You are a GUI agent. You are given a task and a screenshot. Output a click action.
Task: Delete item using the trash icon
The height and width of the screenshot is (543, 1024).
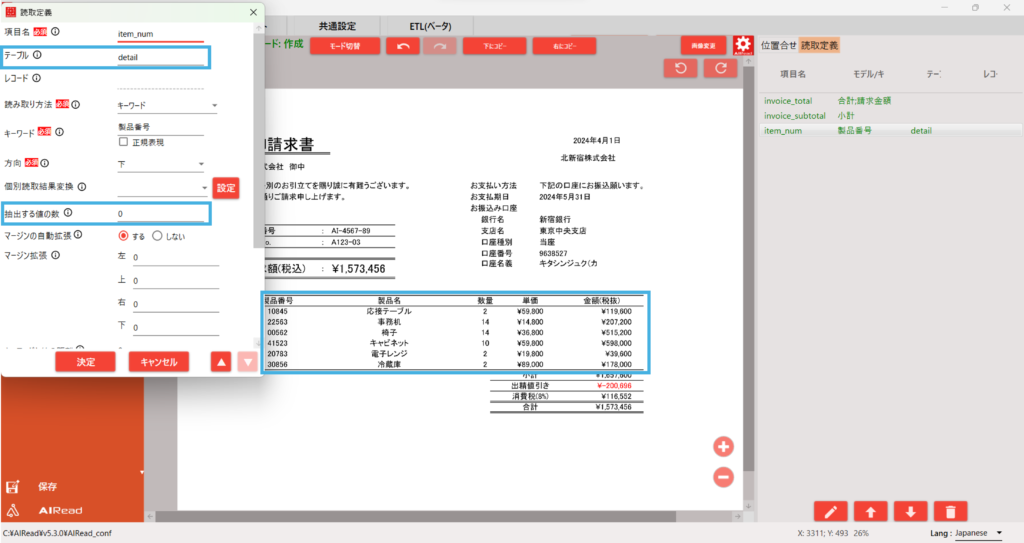click(x=948, y=511)
